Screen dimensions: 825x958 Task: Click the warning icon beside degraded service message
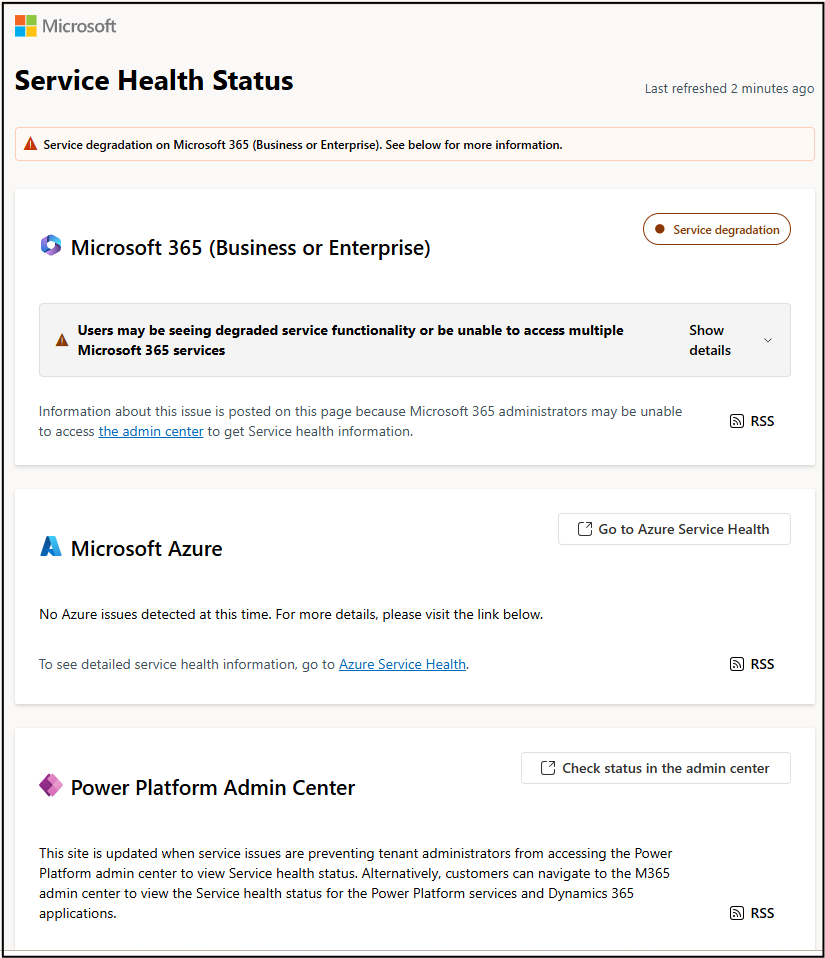coord(62,340)
